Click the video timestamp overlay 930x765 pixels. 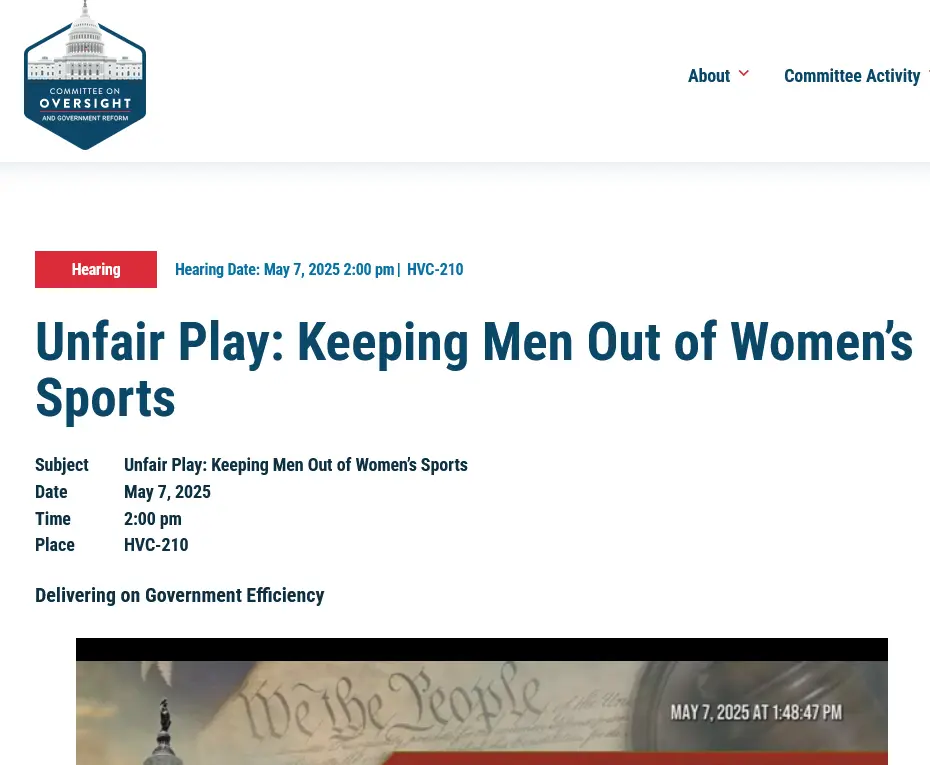(x=755, y=713)
